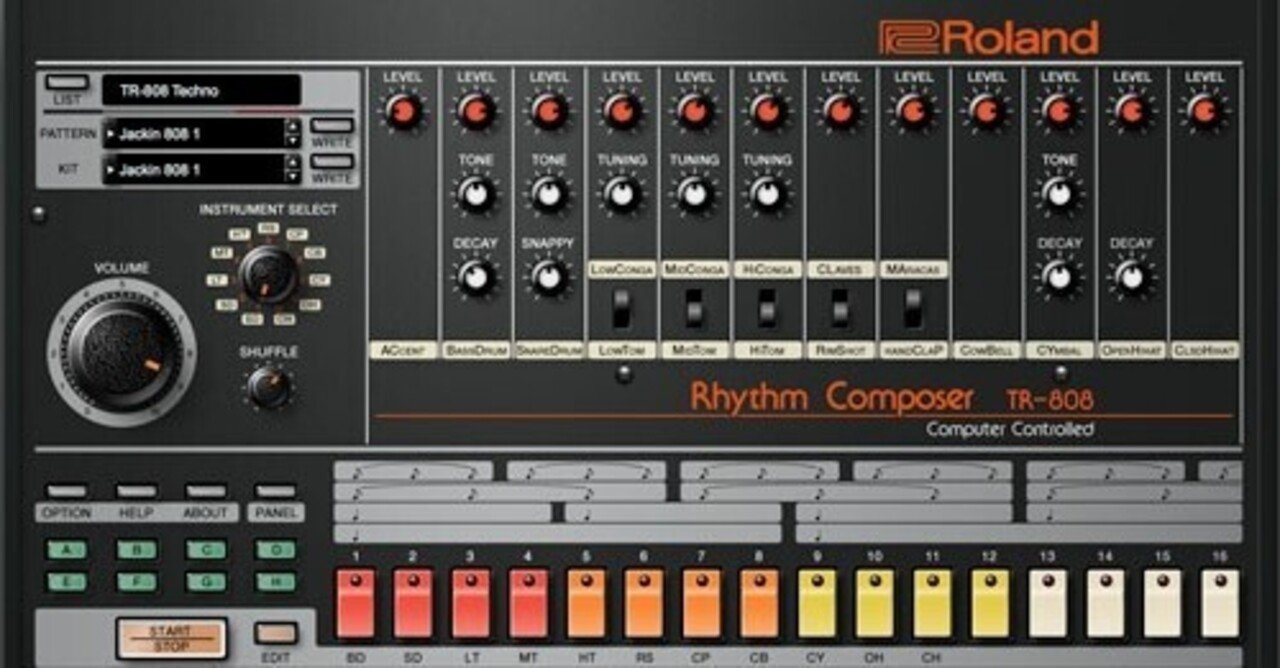1280x668 pixels.
Task: Adjust the BassDrum LEVEL knob
Action: point(476,112)
